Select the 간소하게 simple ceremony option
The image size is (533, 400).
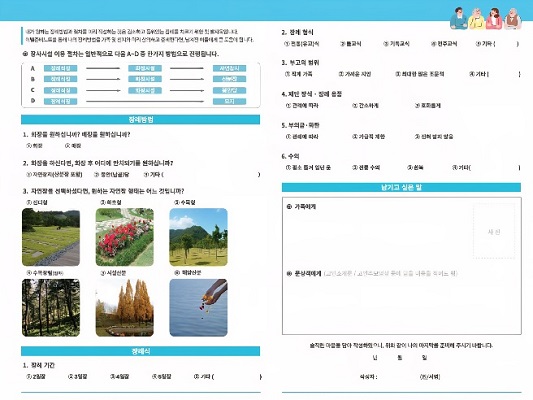tap(365, 106)
